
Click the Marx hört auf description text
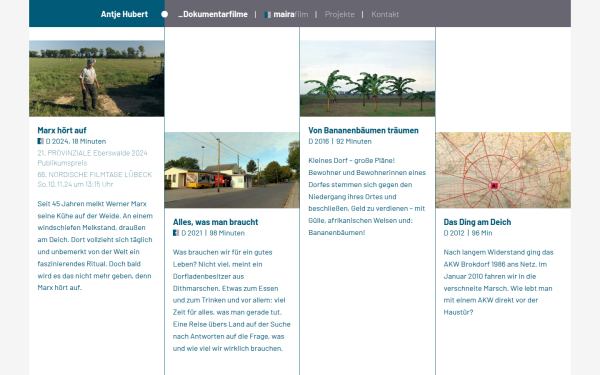pyautogui.click(x=95, y=245)
